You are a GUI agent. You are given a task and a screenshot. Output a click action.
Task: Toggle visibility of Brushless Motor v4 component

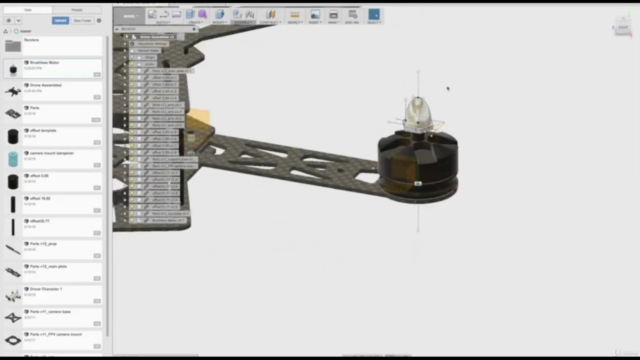pyautogui.click(x=132, y=220)
